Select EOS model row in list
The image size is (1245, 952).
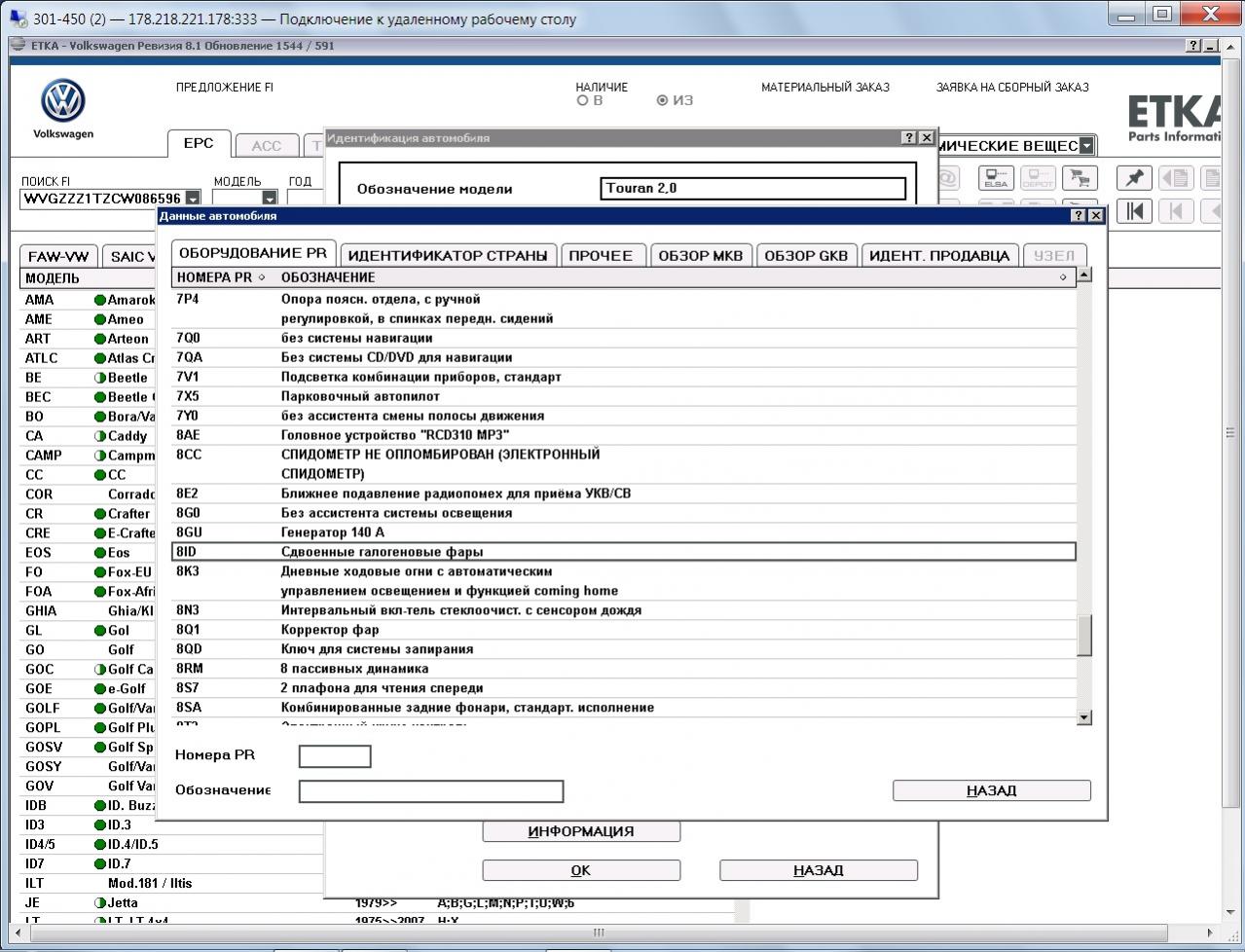coord(90,552)
